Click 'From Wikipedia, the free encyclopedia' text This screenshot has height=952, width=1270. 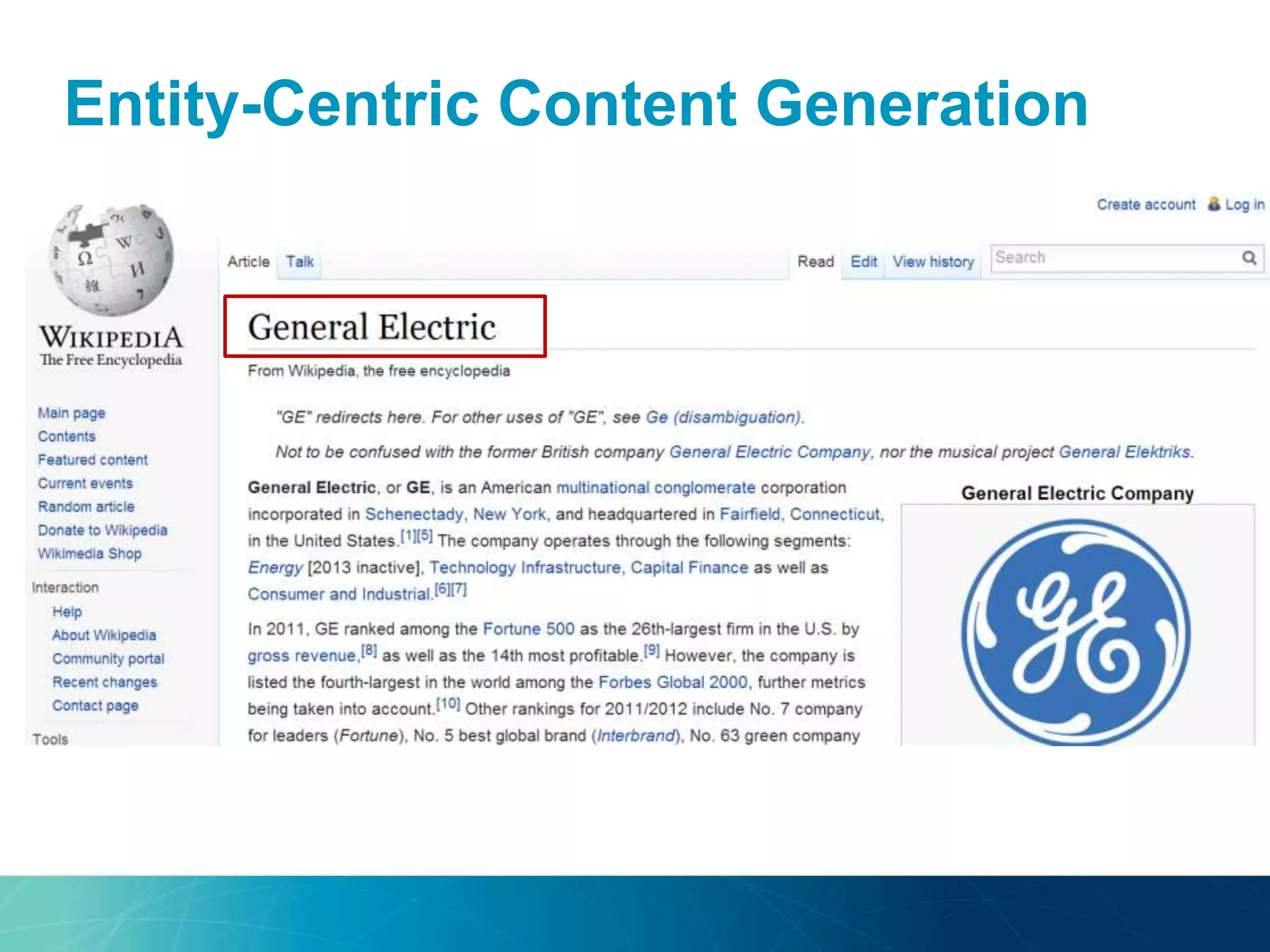point(379,371)
